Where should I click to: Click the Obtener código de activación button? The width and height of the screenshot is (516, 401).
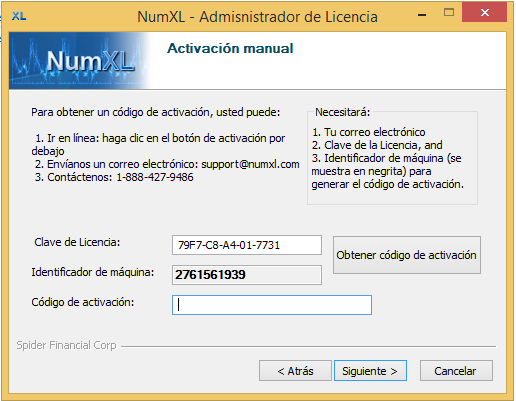407,255
